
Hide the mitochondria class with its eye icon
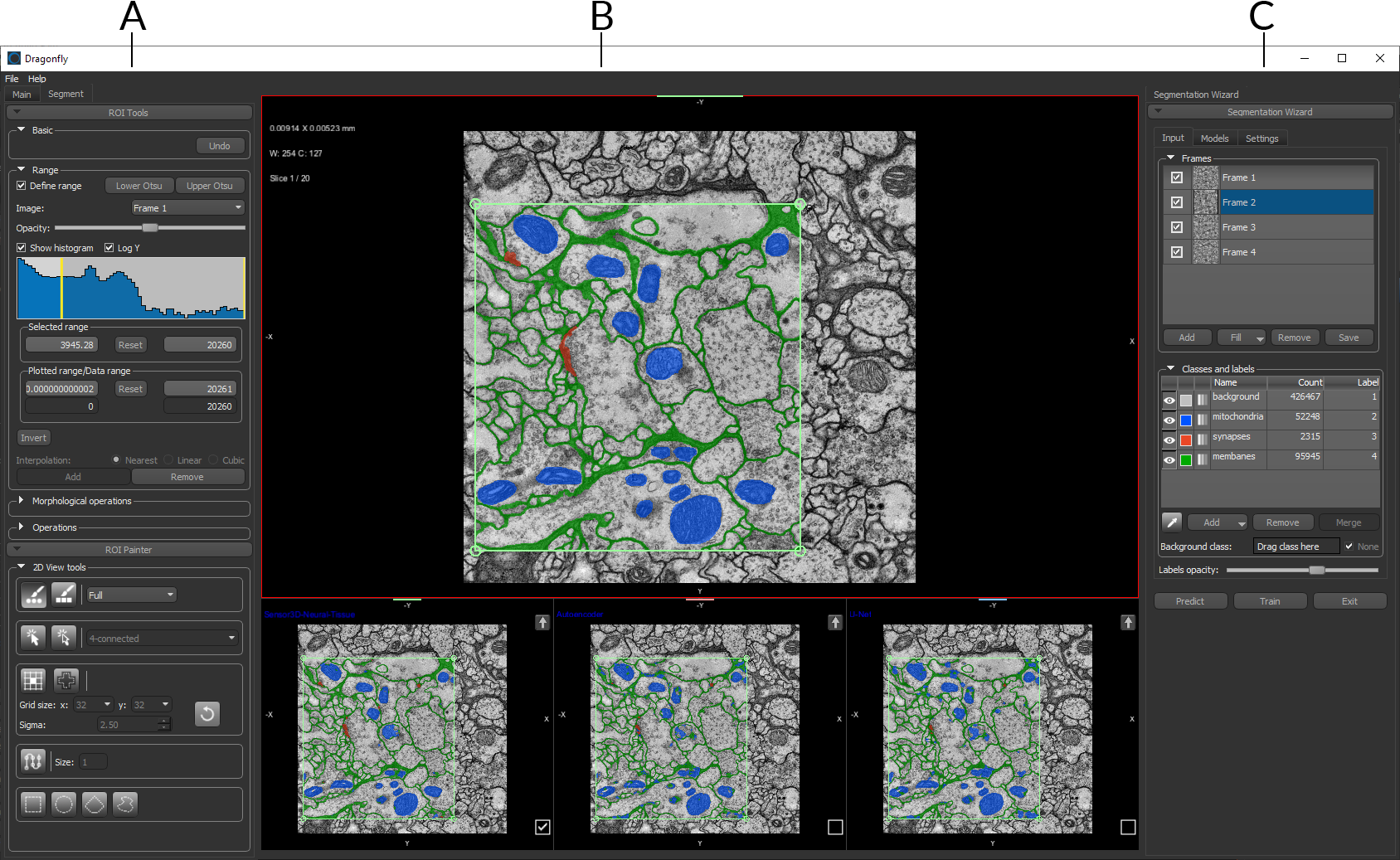(1169, 420)
